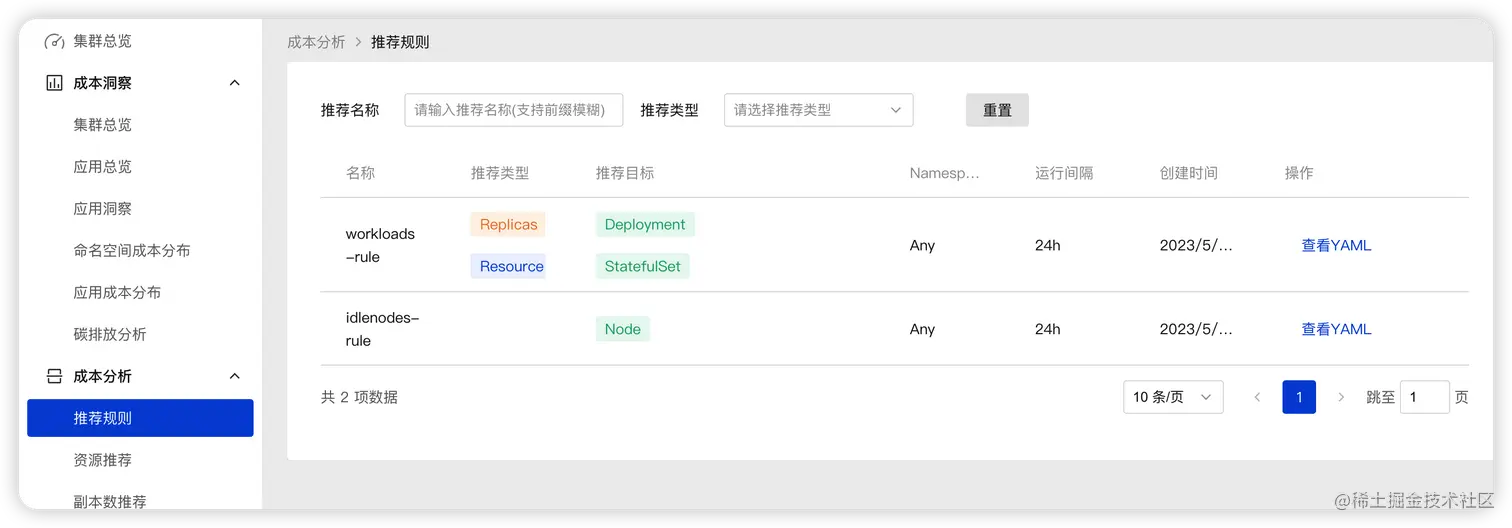Click the idlenodes-rule name cell

pos(382,329)
